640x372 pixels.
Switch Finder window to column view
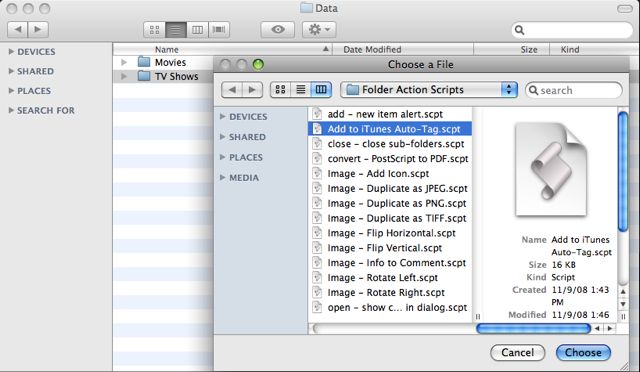(x=197, y=30)
